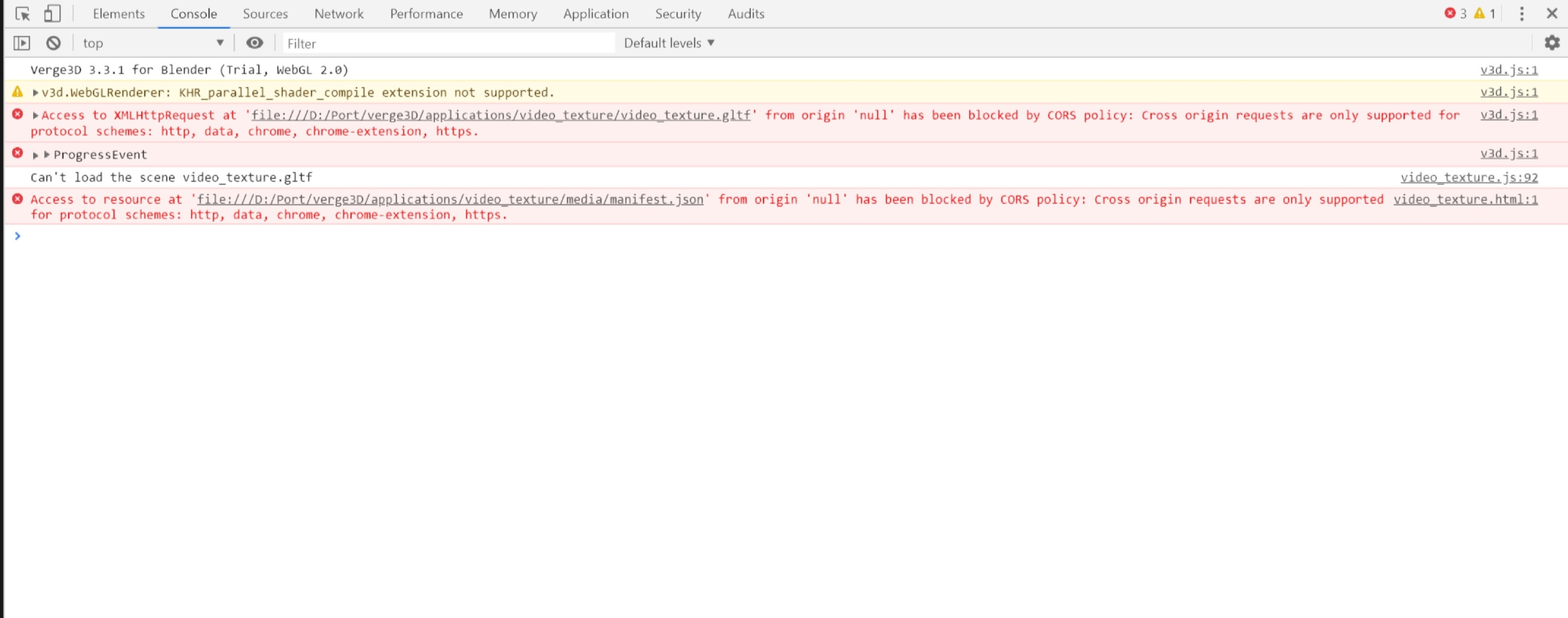Select the 'Verge3D 3.3.1 for Blender' log text
This screenshot has height=618, width=1568.
pyautogui.click(x=189, y=70)
